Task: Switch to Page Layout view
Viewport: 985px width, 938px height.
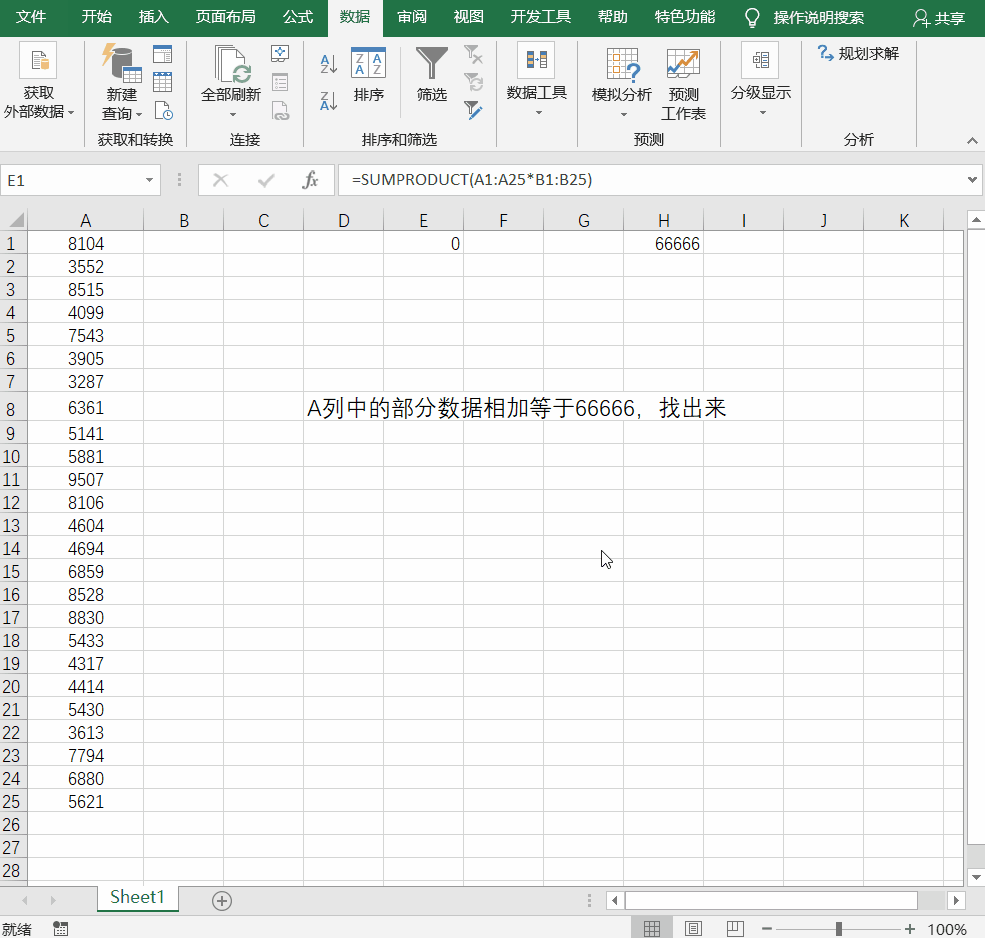Action: coord(694,929)
